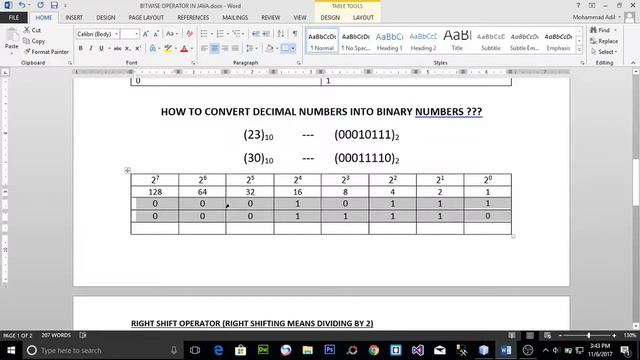Apply the Subtitle style
Screen dimensions: 640x360
(491, 41)
